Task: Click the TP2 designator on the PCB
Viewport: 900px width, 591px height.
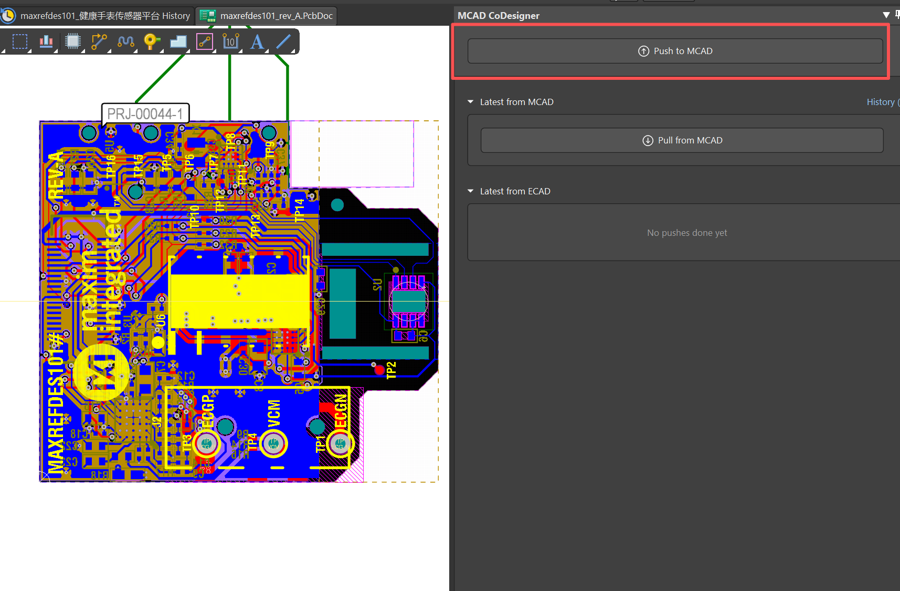Action: [x=391, y=370]
